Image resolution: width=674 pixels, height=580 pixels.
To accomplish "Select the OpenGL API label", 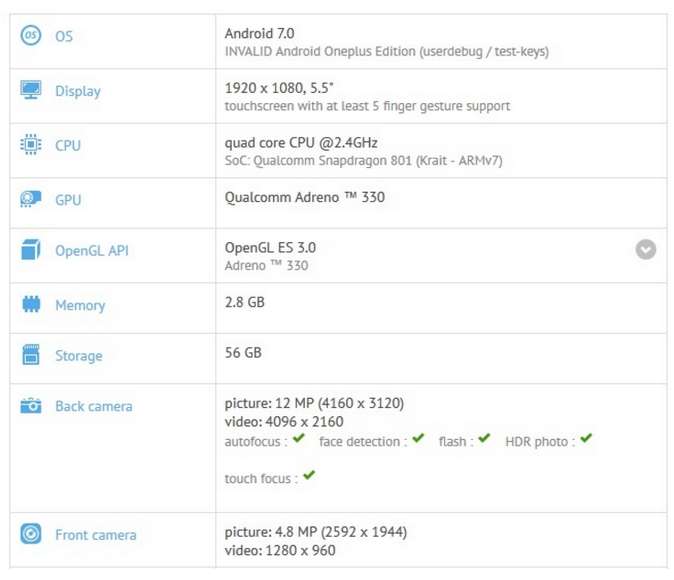I will [92, 251].
